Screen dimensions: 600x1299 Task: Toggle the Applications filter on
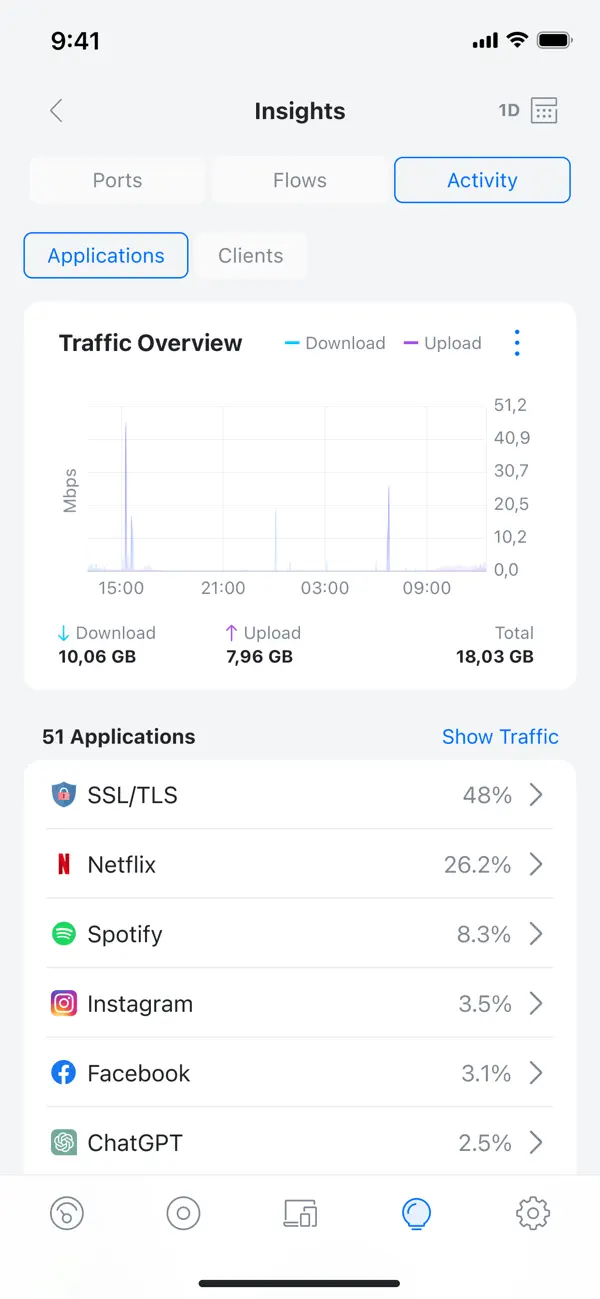105,255
